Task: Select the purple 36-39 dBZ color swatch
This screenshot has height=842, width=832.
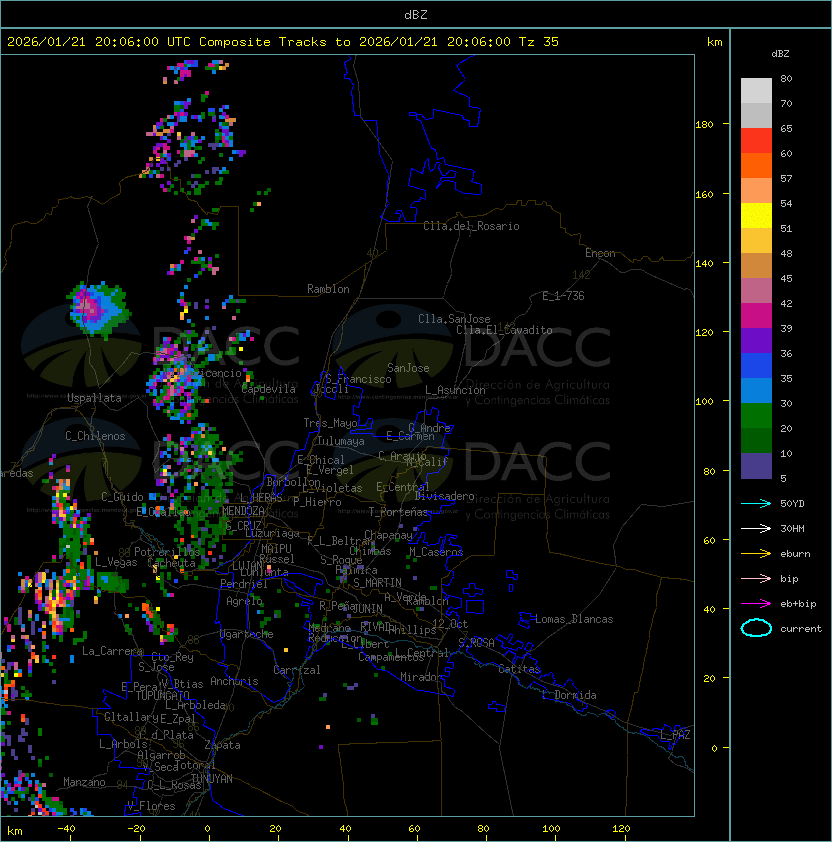Action: pyautogui.click(x=756, y=340)
